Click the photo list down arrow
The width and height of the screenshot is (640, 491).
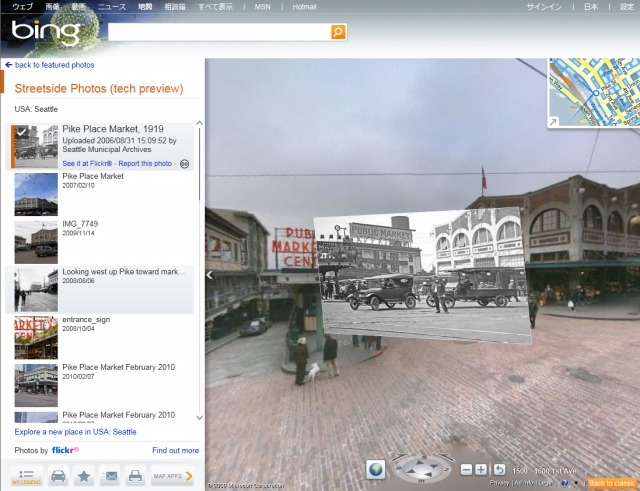click(199, 417)
